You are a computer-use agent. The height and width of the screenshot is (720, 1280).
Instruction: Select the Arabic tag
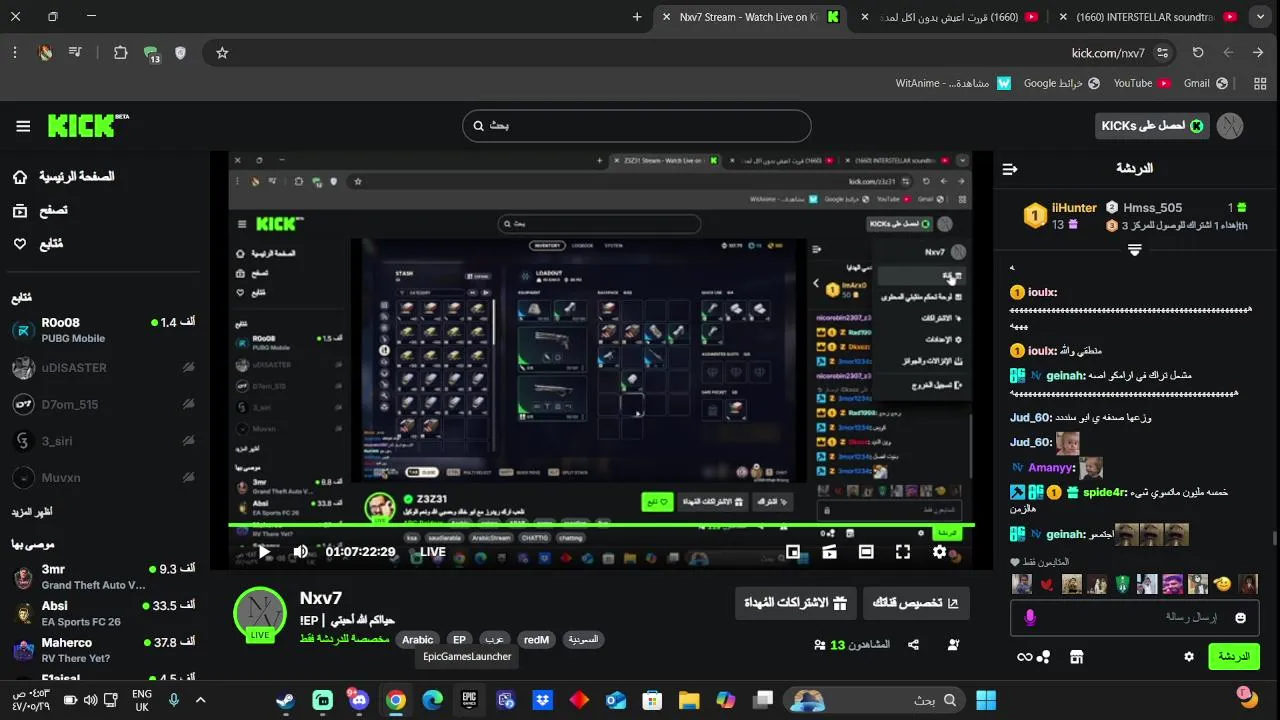(418, 640)
